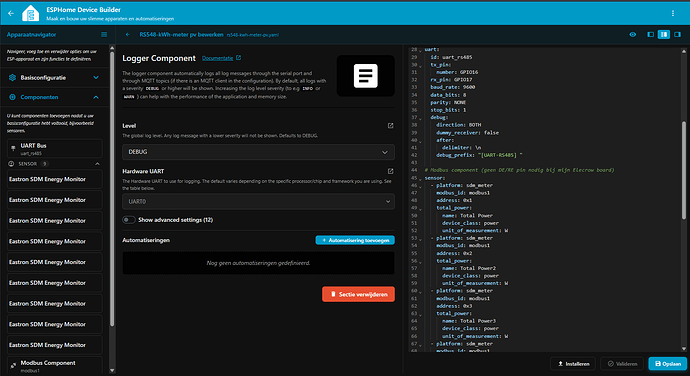Open the external link icon beside Level
The height and width of the screenshot is (376, 690).
click(x=390, y=125)
